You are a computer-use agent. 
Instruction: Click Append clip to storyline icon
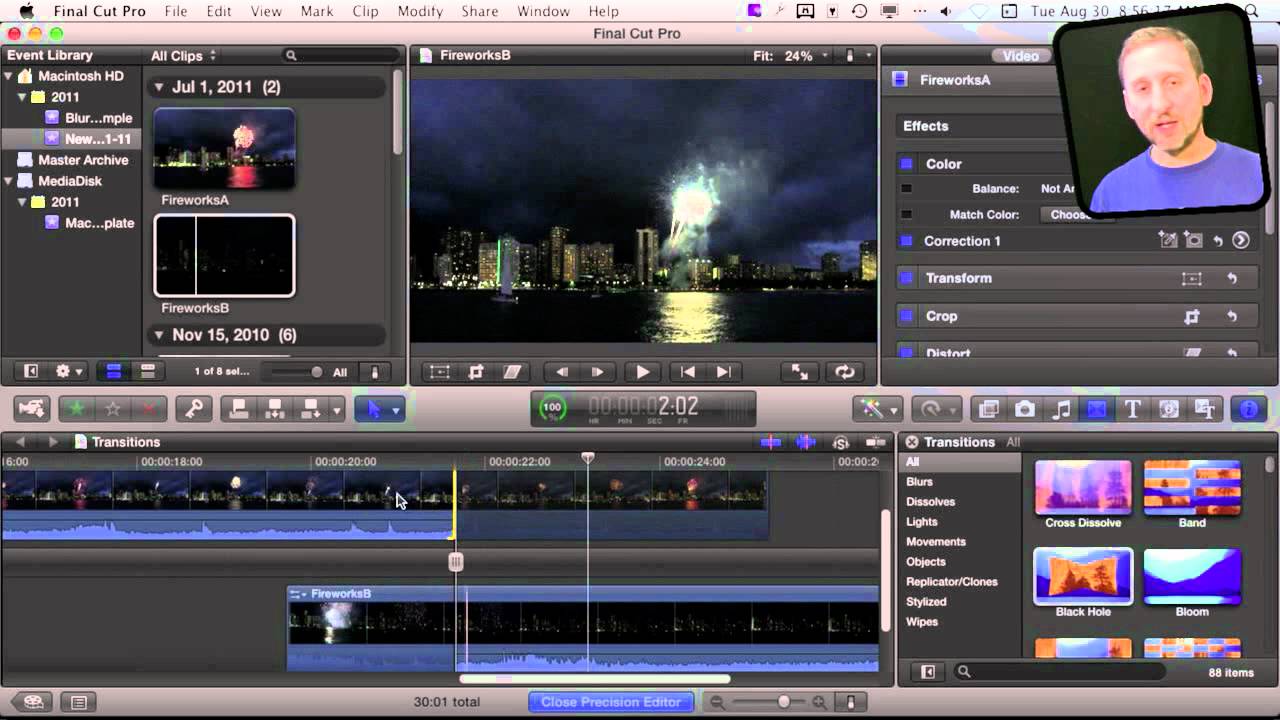tap(311, 408)
